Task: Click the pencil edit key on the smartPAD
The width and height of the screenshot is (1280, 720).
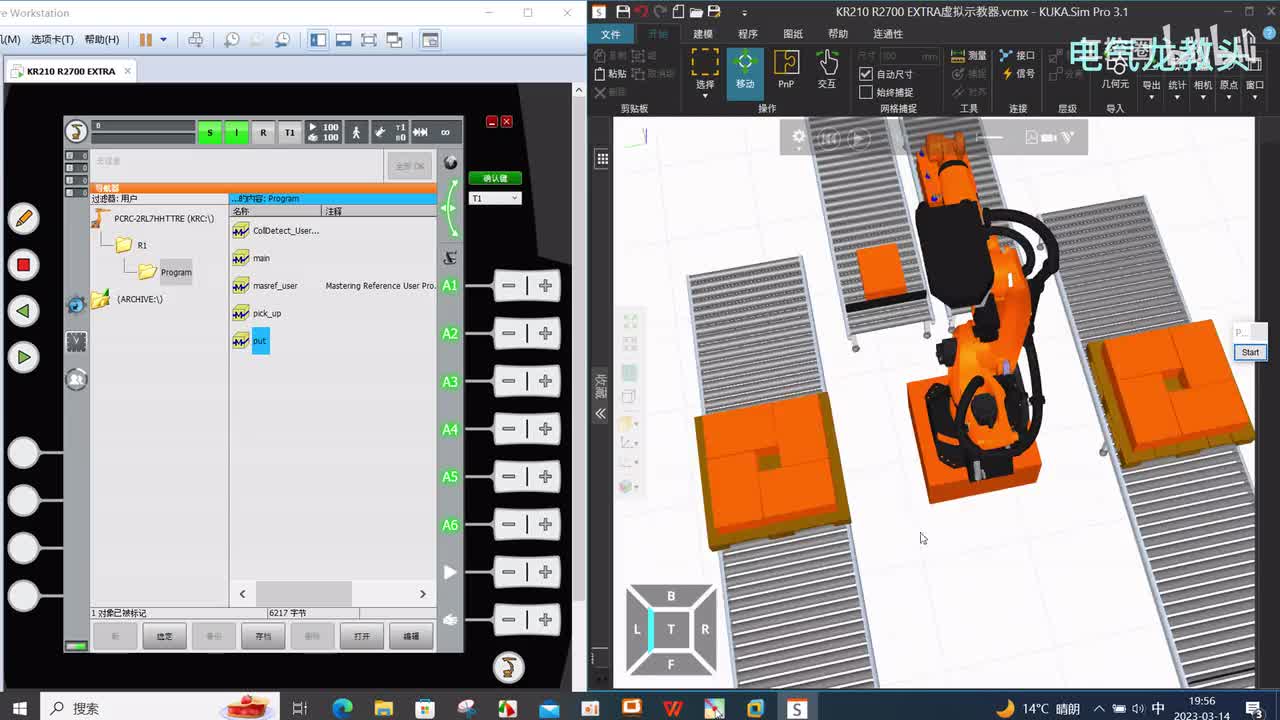Action: (x=23, y=218)
